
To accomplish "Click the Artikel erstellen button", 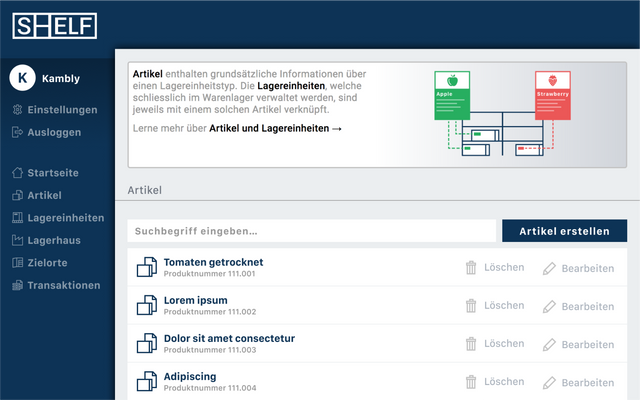I will 564,231.
